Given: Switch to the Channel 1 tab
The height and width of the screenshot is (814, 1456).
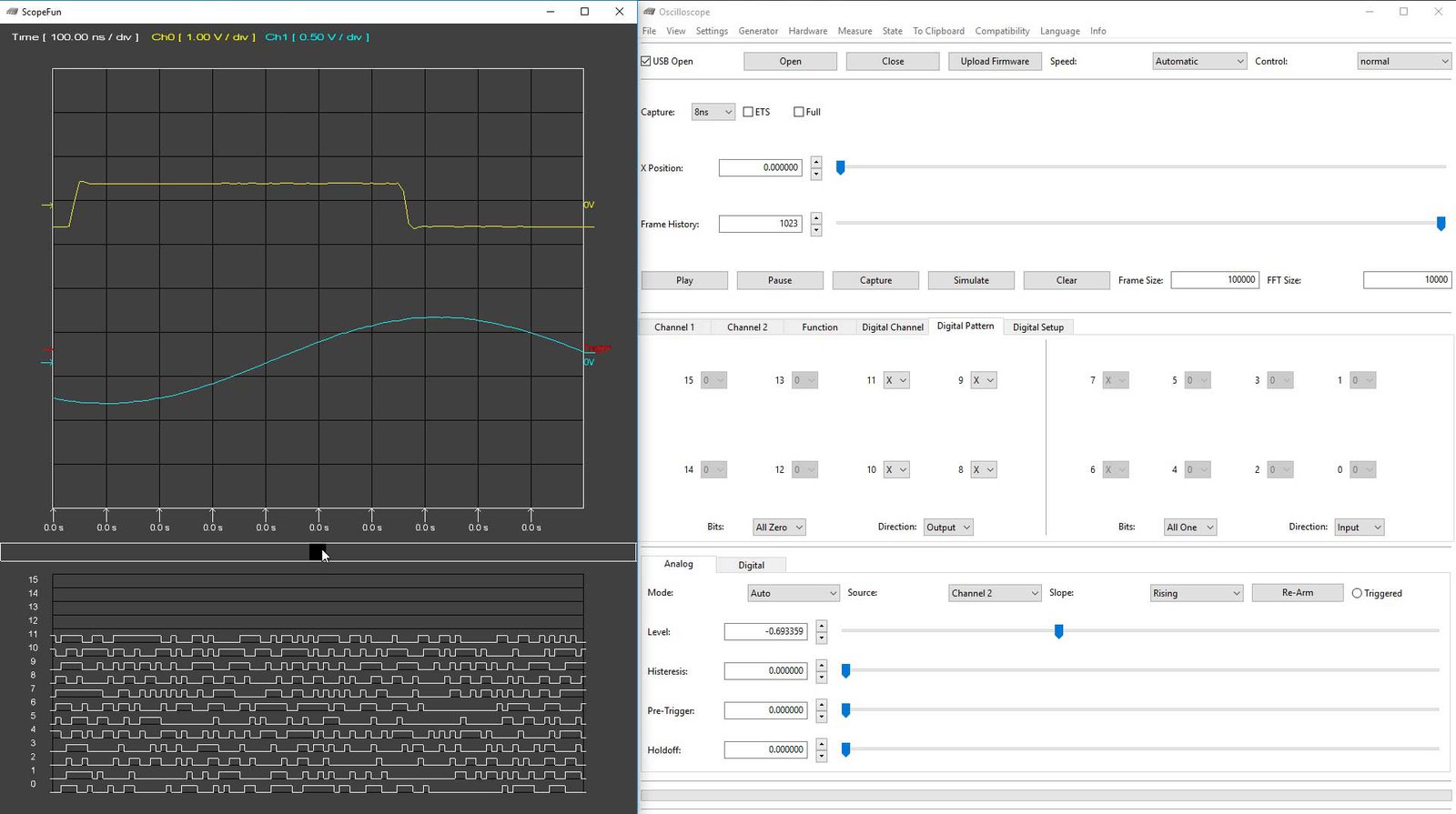Looking at the screenshot, I should pos(674,327).
